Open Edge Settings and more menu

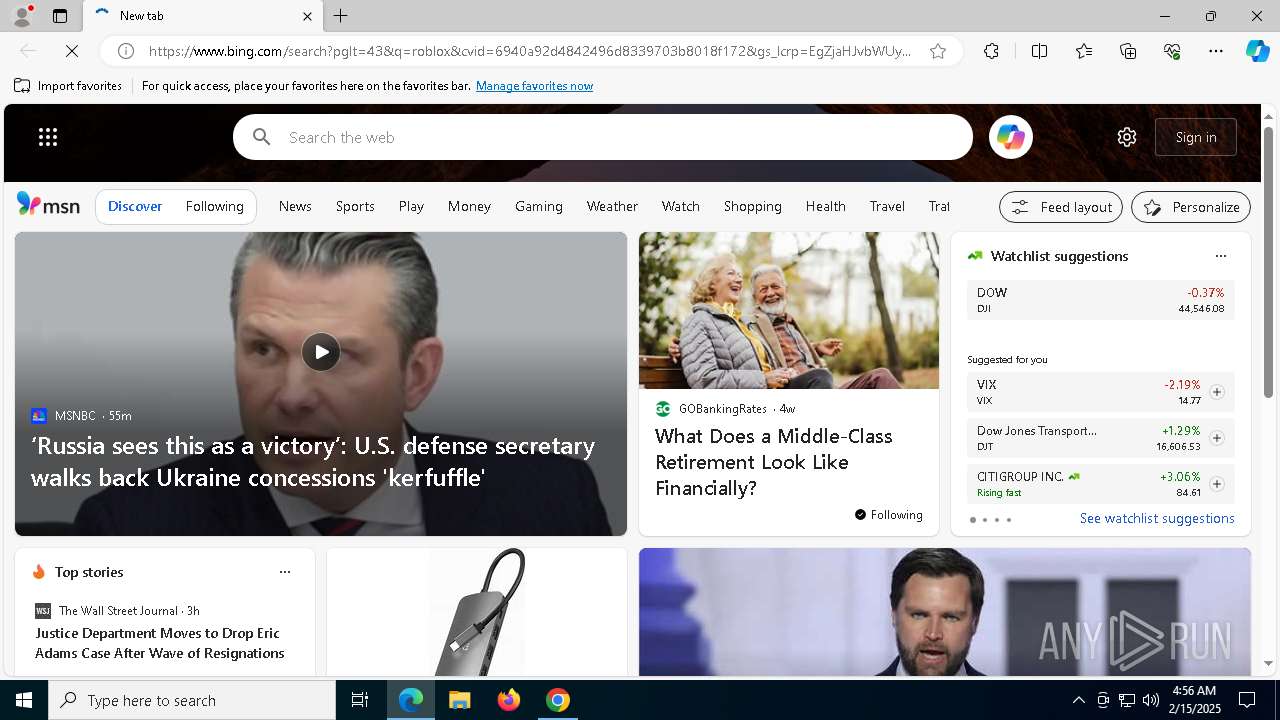point(1216,51)
